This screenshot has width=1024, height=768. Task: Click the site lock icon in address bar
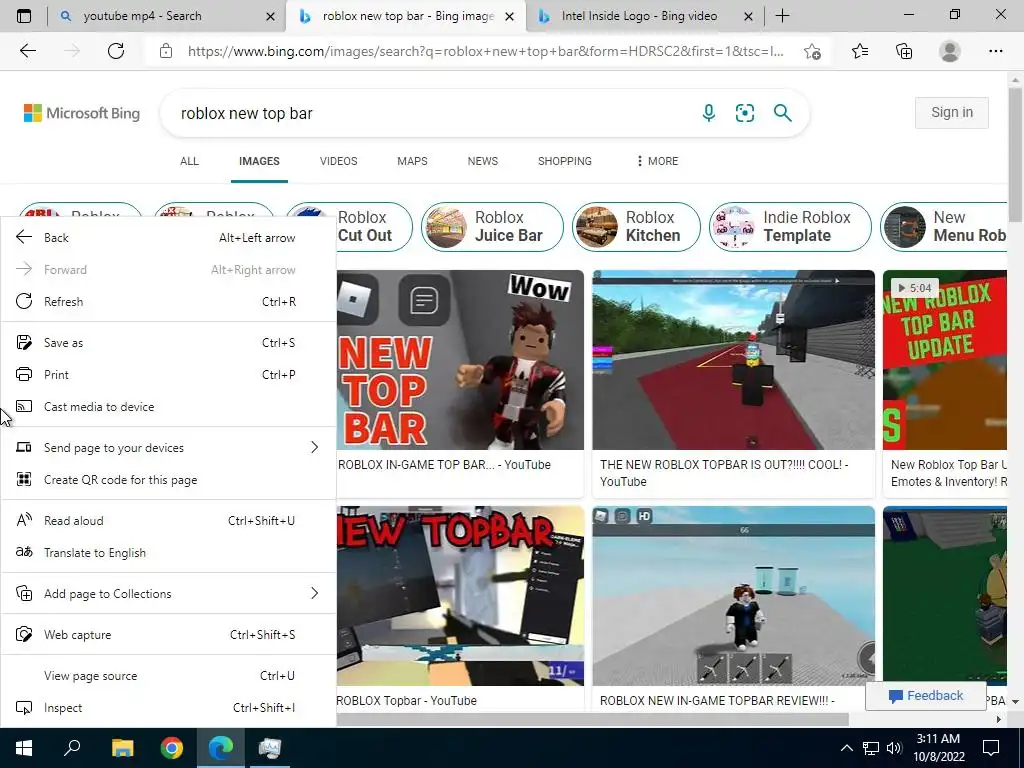(x=166, y=51)
